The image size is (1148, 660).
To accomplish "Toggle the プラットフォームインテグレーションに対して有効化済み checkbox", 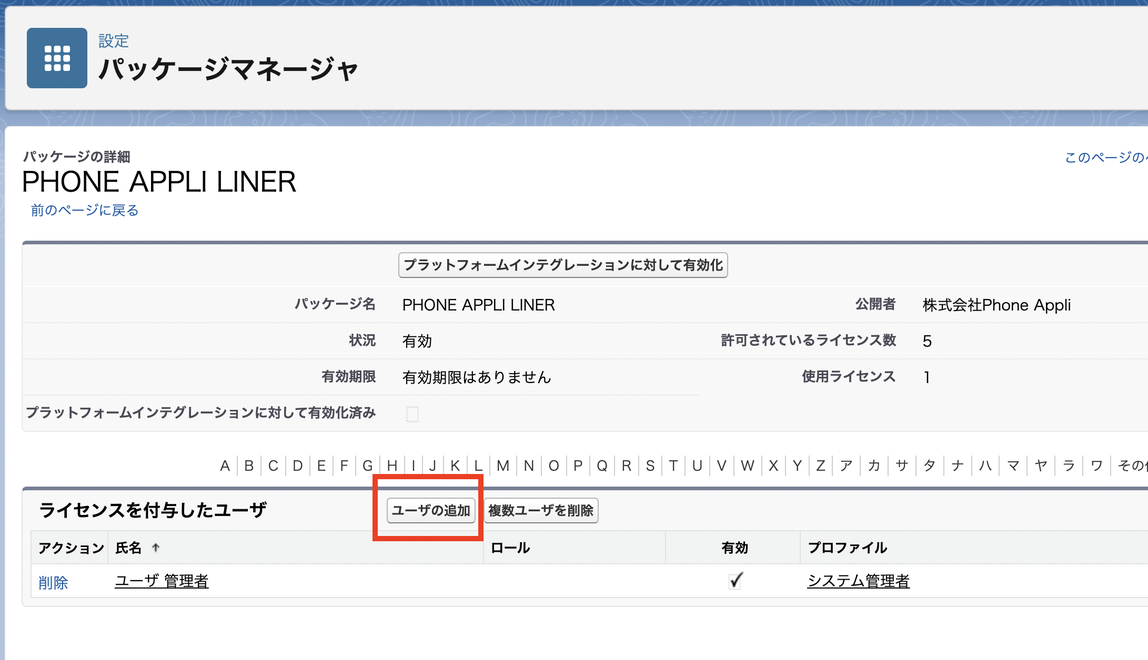I will [412, 414].
